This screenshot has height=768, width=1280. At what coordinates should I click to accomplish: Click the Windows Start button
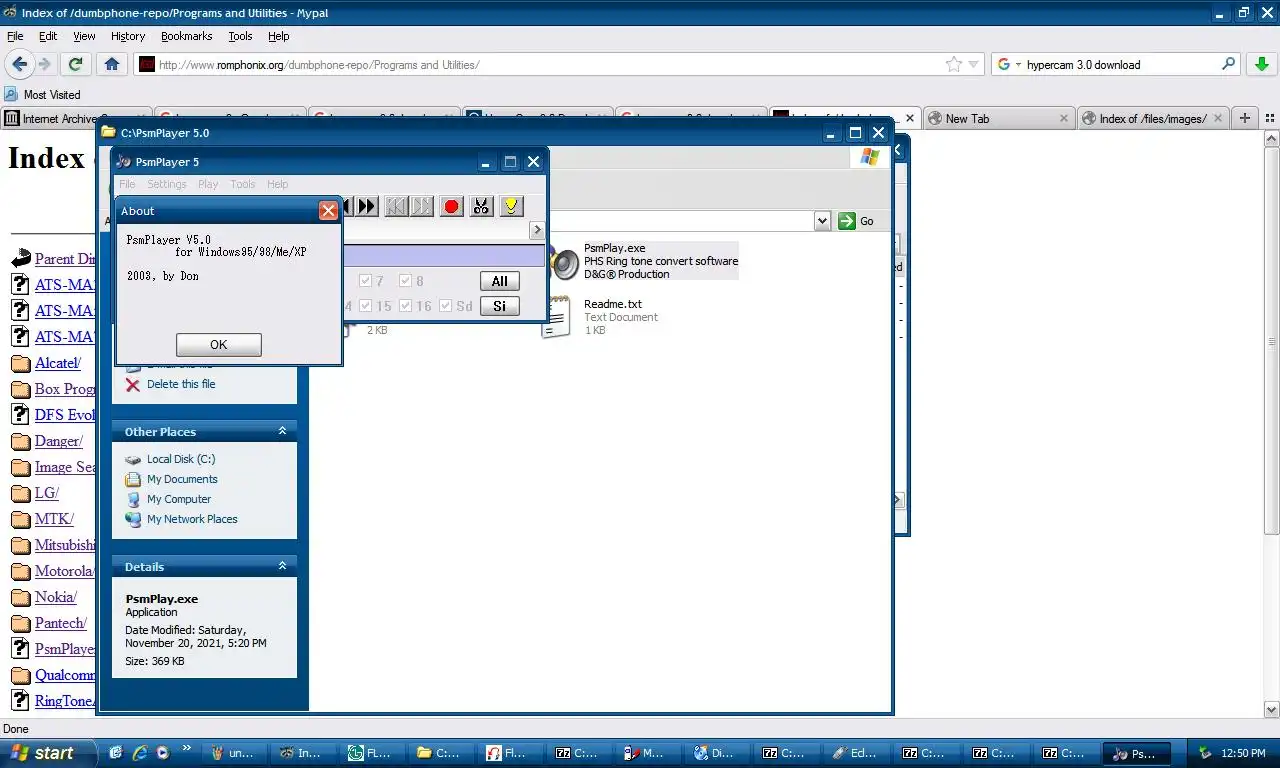point(48,753)
